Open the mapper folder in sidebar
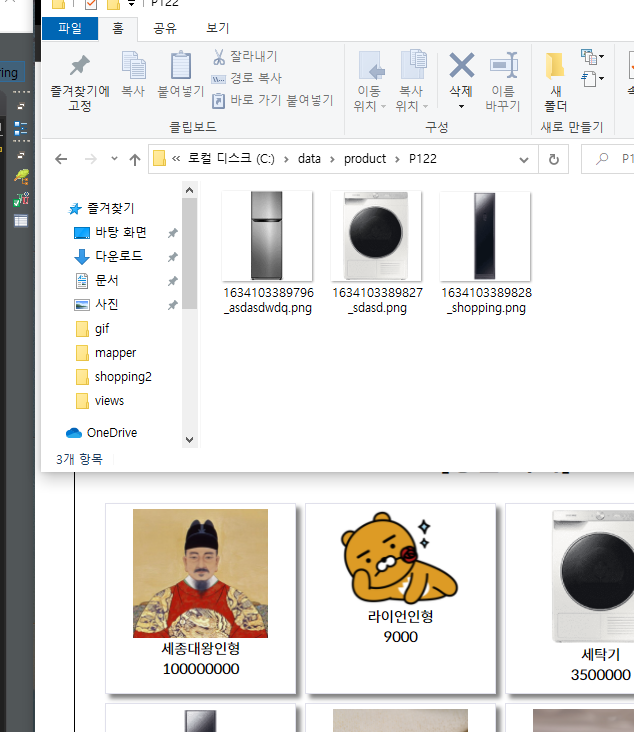The width and height of the screenshot is (634, 732). [x=115, y=352]
